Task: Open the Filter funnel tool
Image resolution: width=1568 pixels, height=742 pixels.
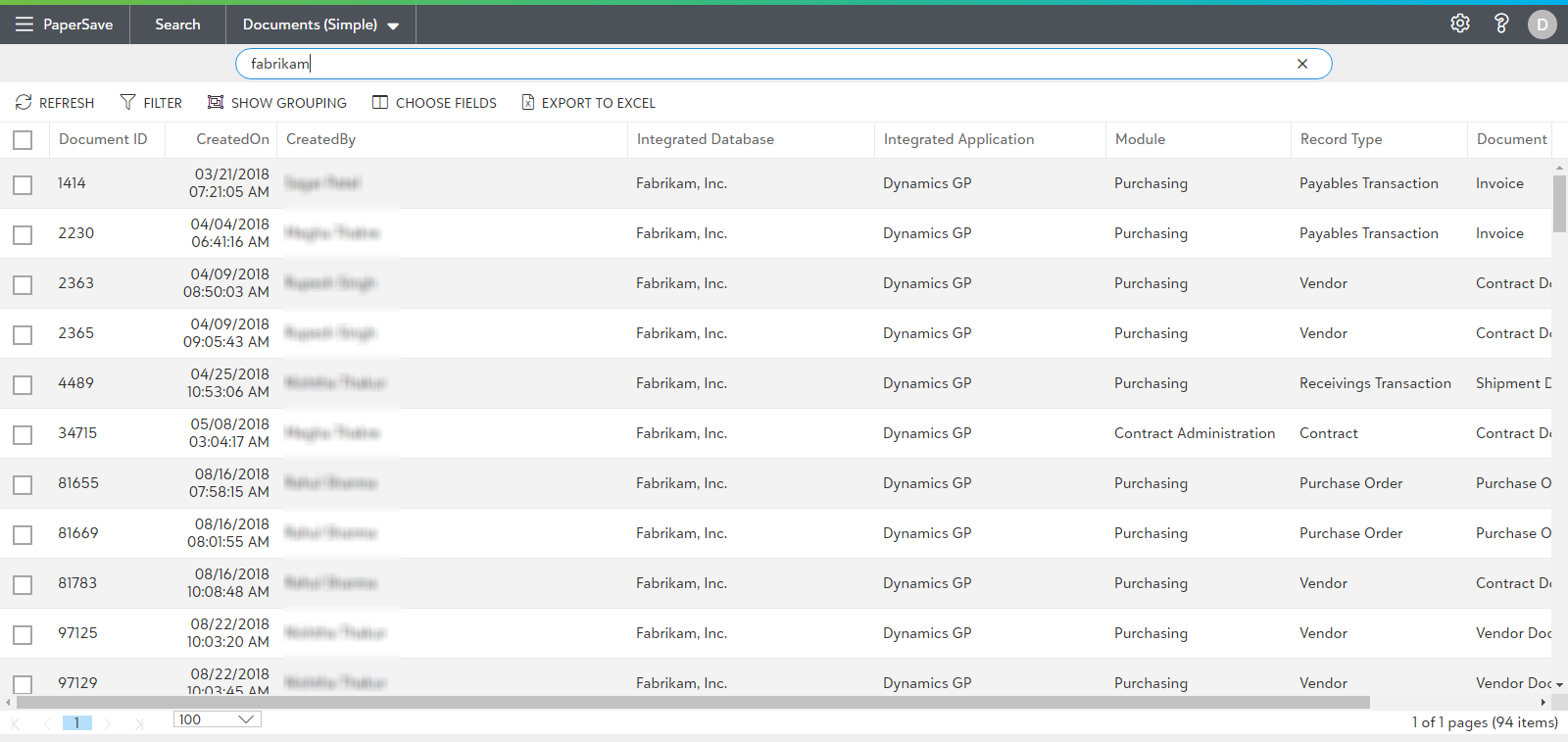Action: (127, 103)
